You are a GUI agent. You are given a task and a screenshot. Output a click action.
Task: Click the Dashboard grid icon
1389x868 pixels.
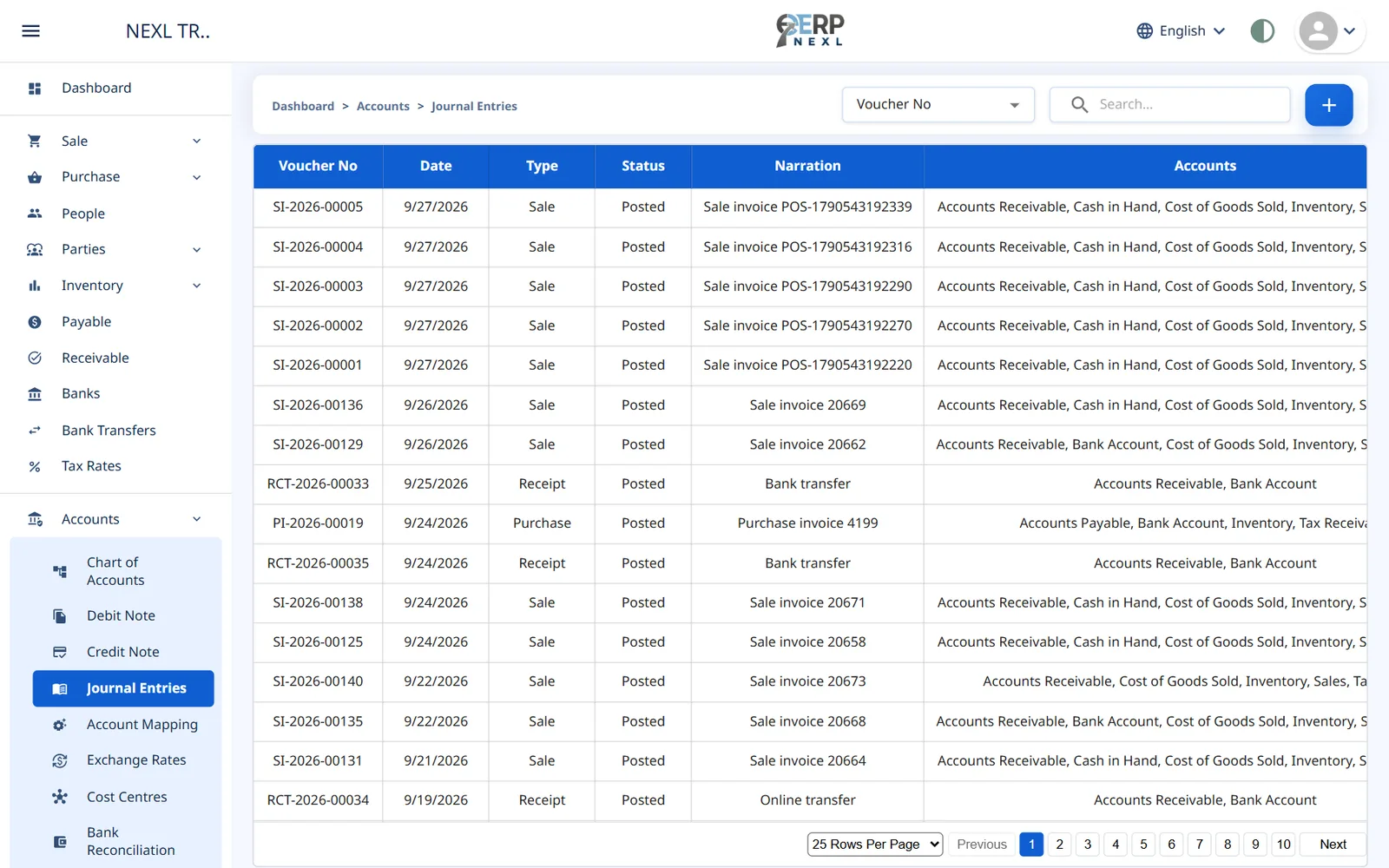pyautogui.click(x=35, y=89)
